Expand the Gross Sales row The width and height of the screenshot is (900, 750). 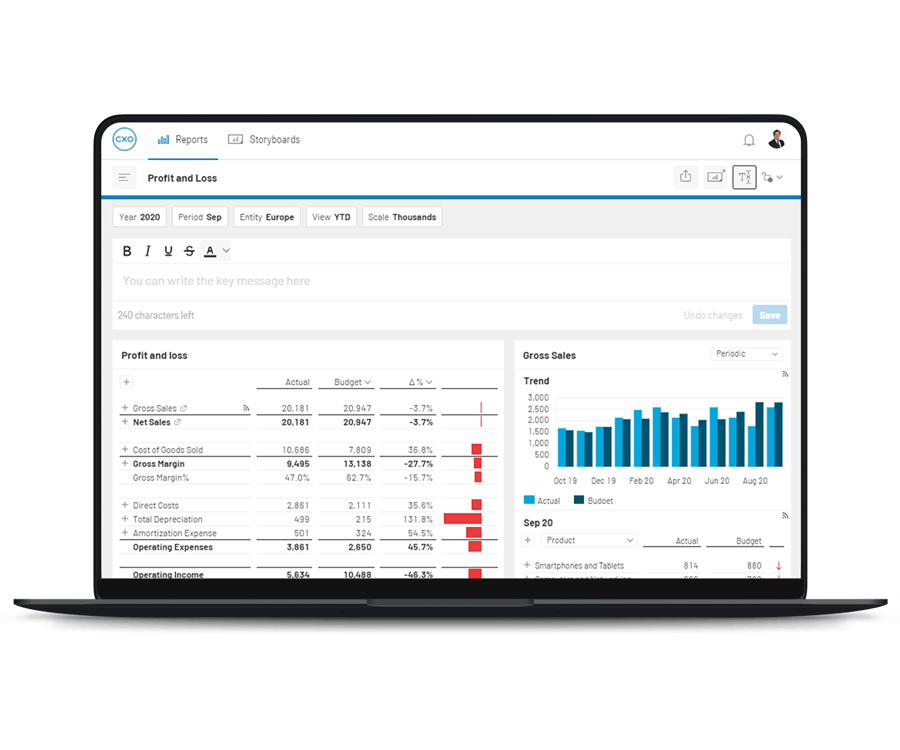tap(125, 408)
